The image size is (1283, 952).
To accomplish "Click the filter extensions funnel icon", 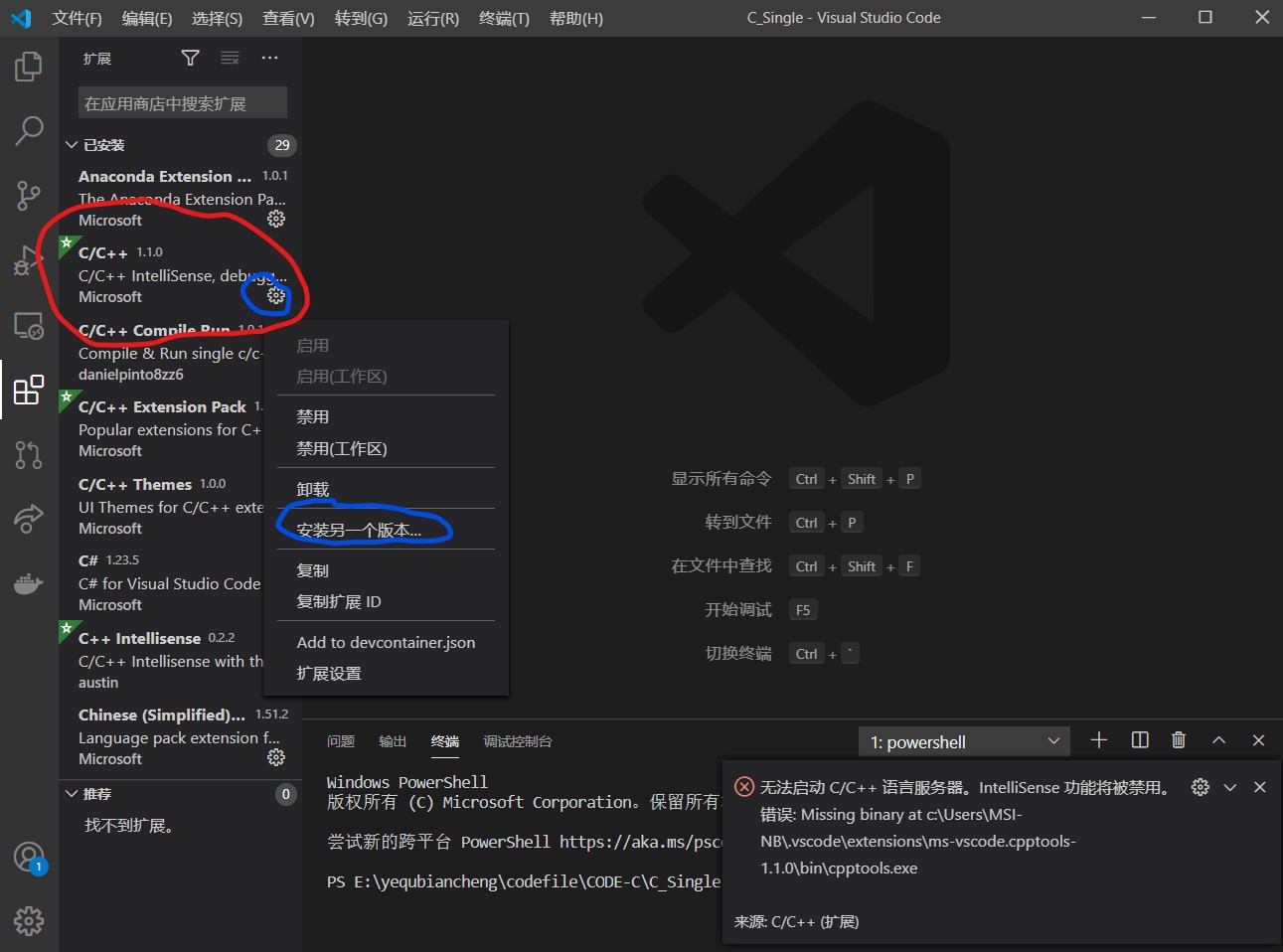I will pyautogui.click(x=189, y=58).
